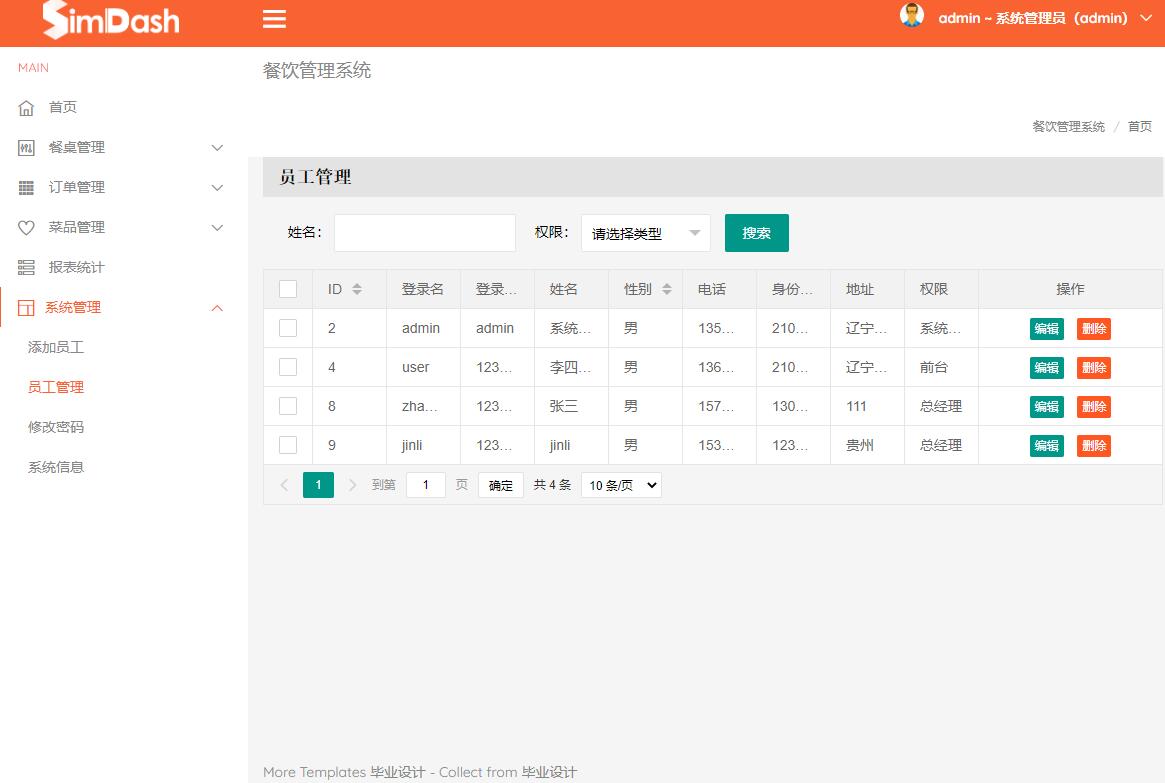Click the home icon beside 首页

tap(25, 107)
